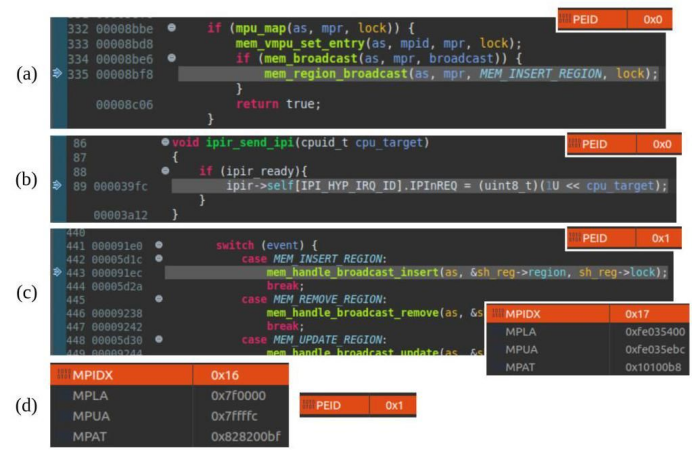Click address 00008bd8 in the gutter
The width and height of the screenshot is (692, 450).
(x=124, y=44)
